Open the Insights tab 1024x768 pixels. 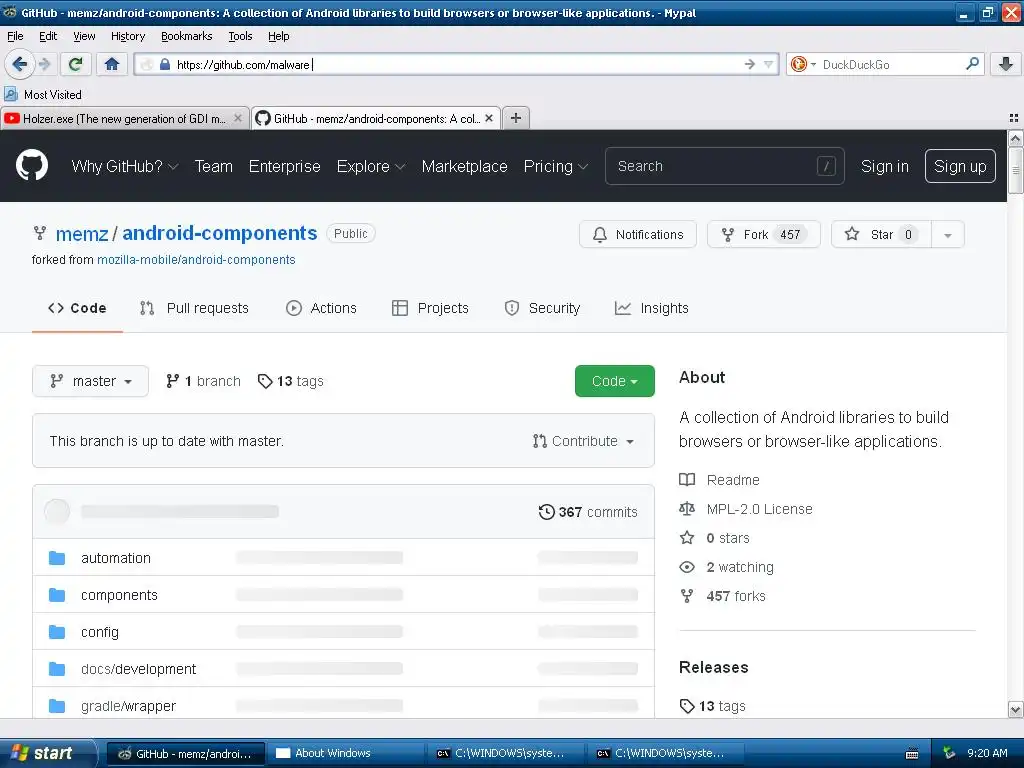click(652, 308)
